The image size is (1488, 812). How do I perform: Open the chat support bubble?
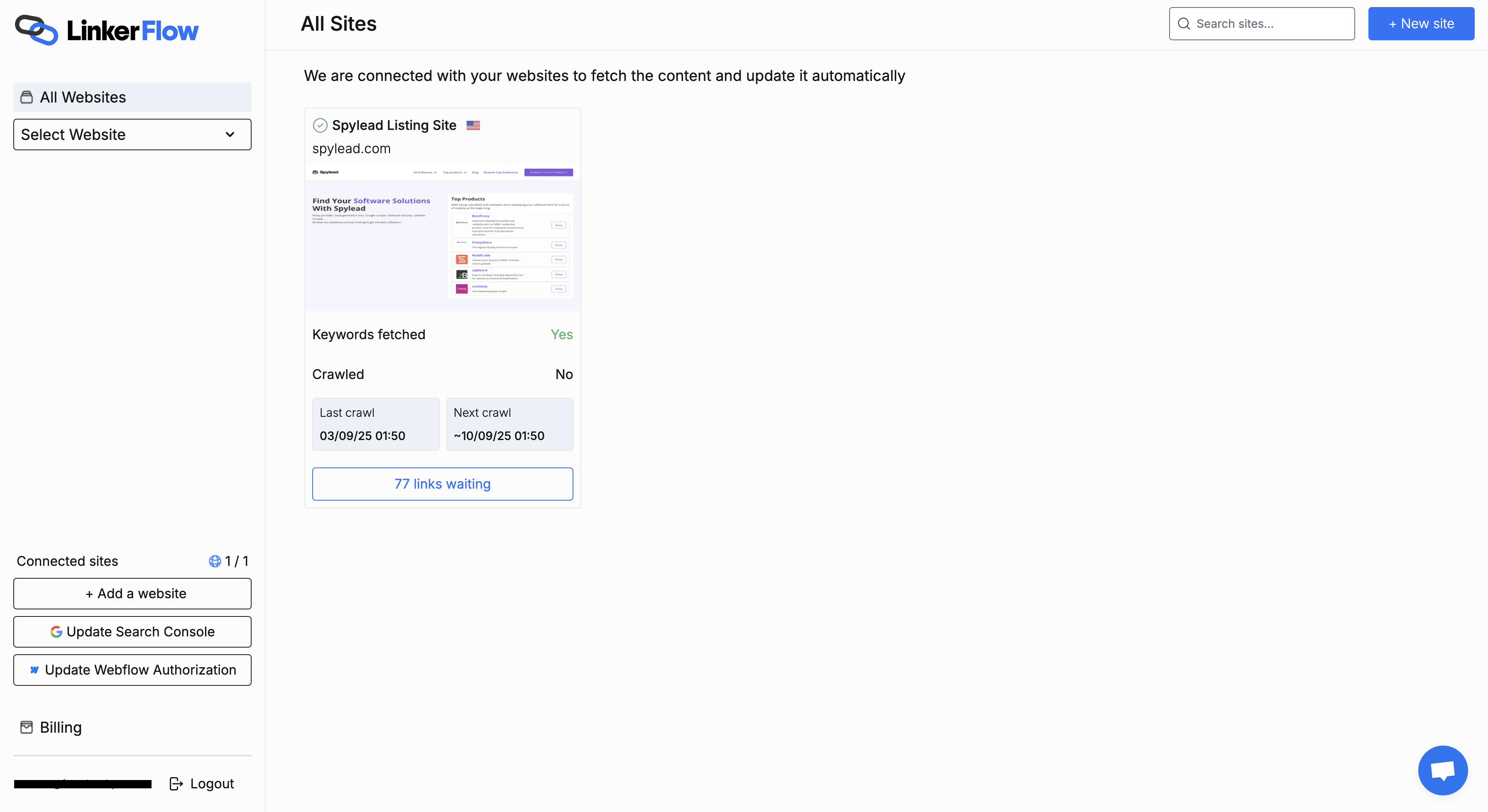pyautogui.click(x=1442, y=770)
